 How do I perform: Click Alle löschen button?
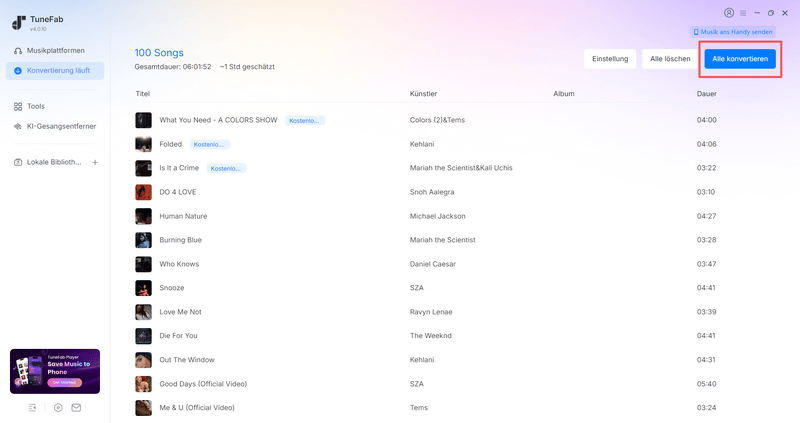tap(670, 59)
